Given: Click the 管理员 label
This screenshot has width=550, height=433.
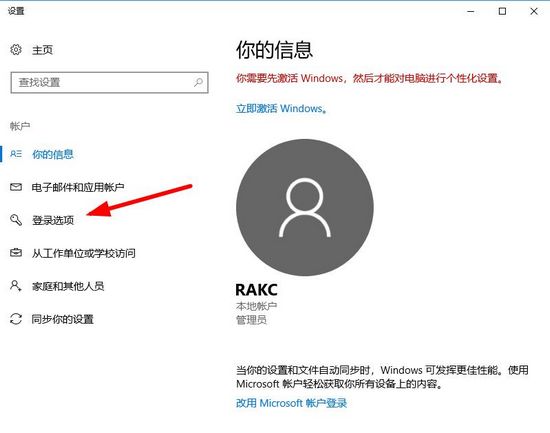Looking at the screenshot, I should [251, 320].
